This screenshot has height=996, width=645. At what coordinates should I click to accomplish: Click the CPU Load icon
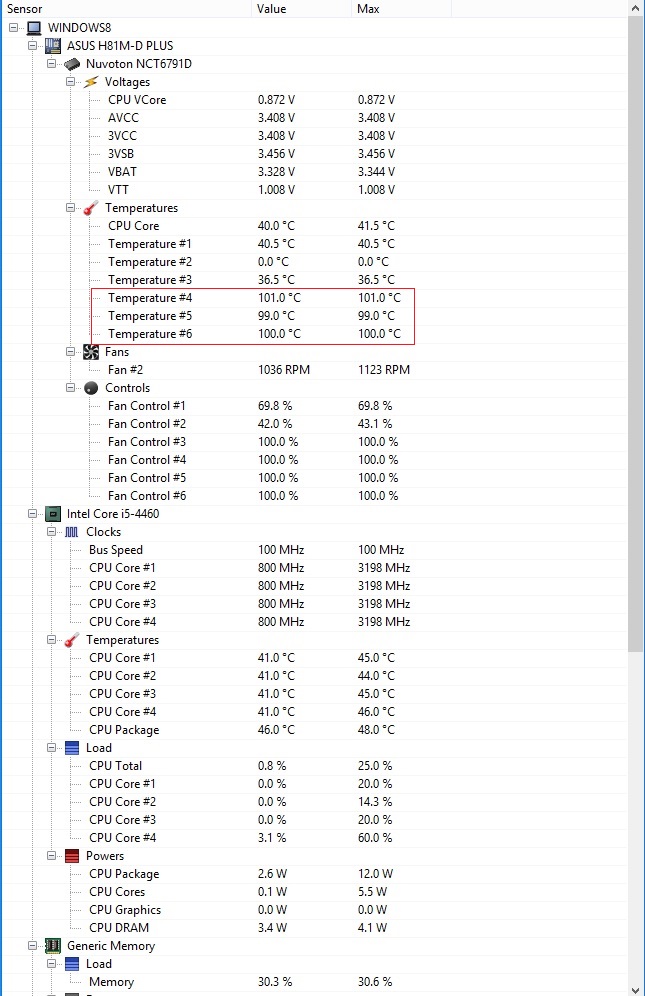72,748
